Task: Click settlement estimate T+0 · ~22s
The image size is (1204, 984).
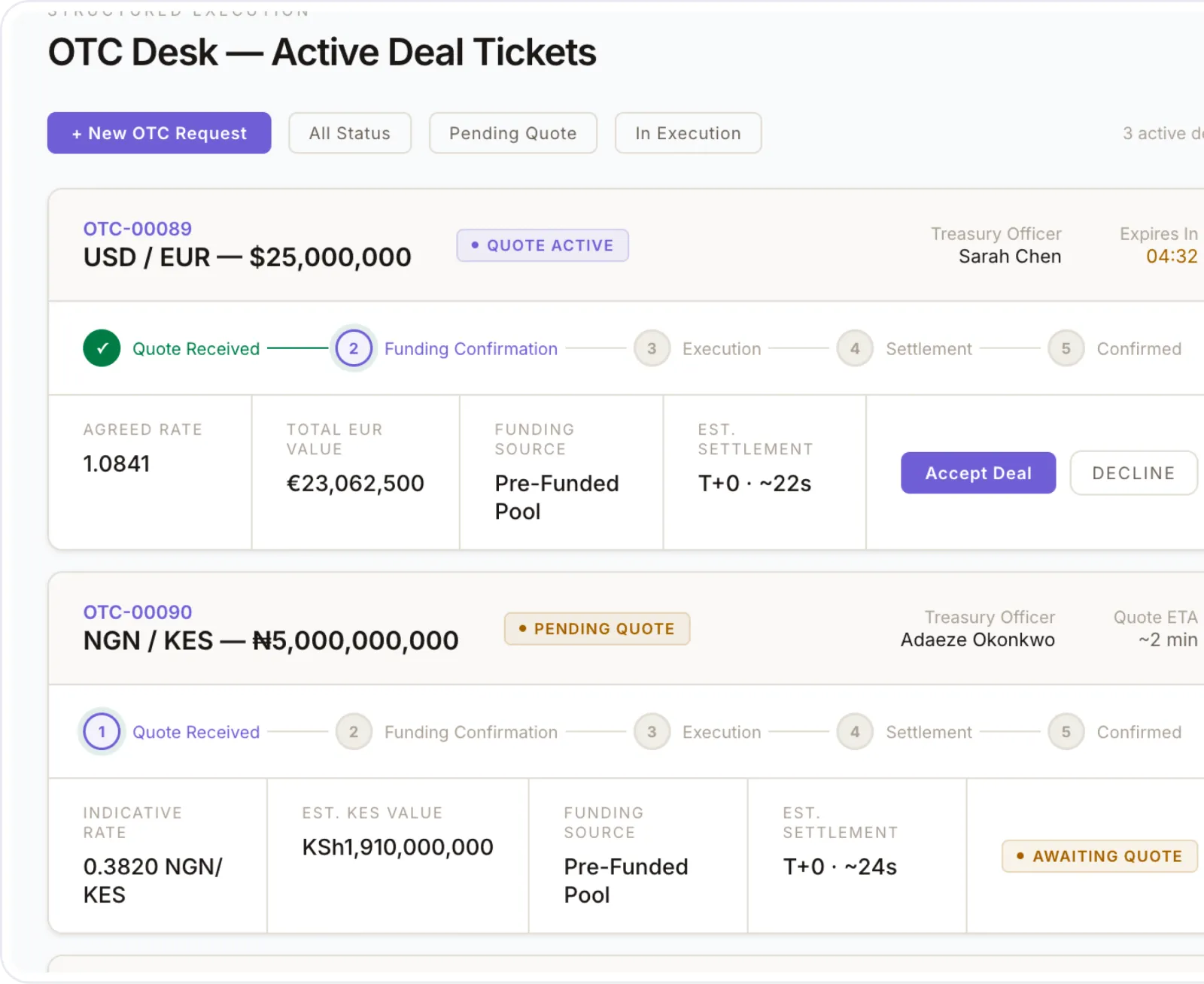Action: coord(755,483)
